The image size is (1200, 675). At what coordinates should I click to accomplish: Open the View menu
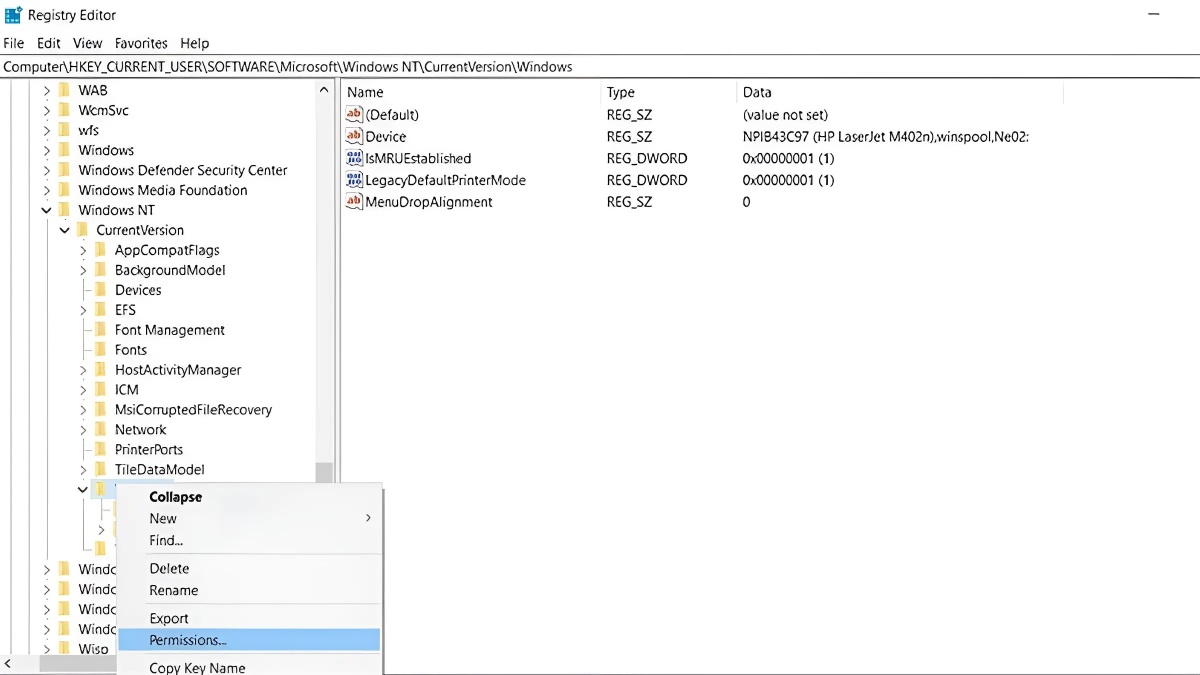pyautogui.click(x=87, y=43)
